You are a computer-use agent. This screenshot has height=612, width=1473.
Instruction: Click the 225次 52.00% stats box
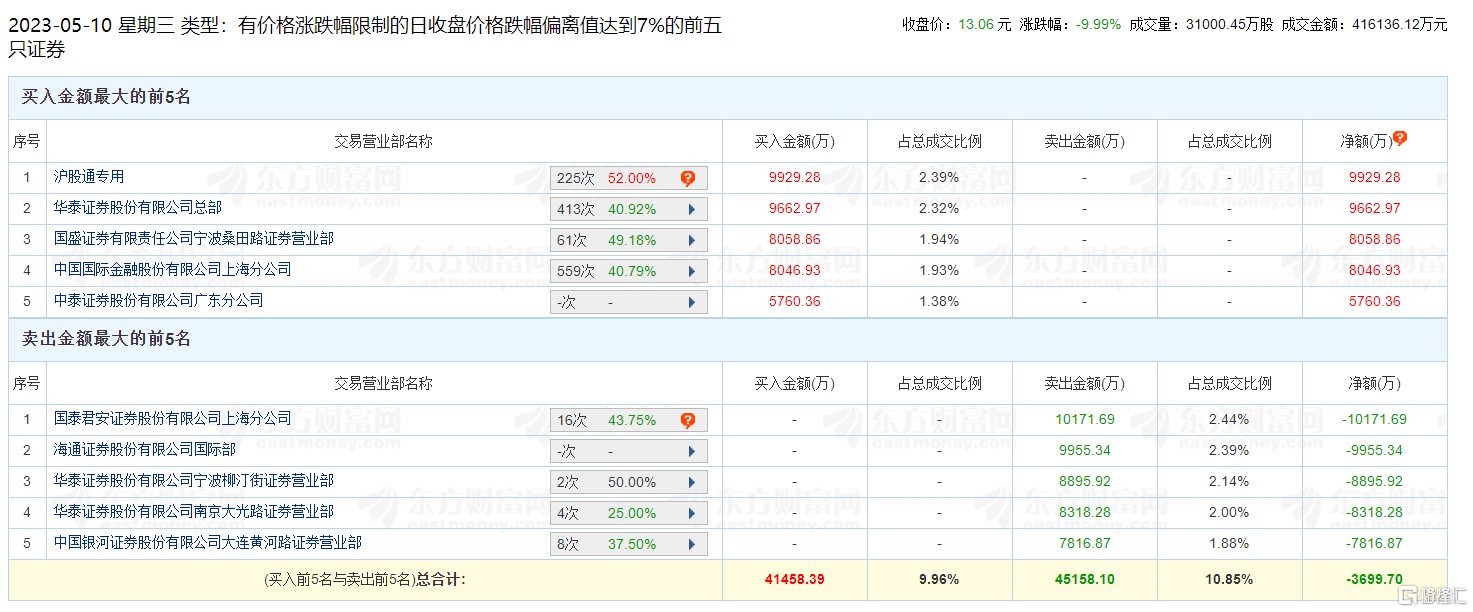629,179
